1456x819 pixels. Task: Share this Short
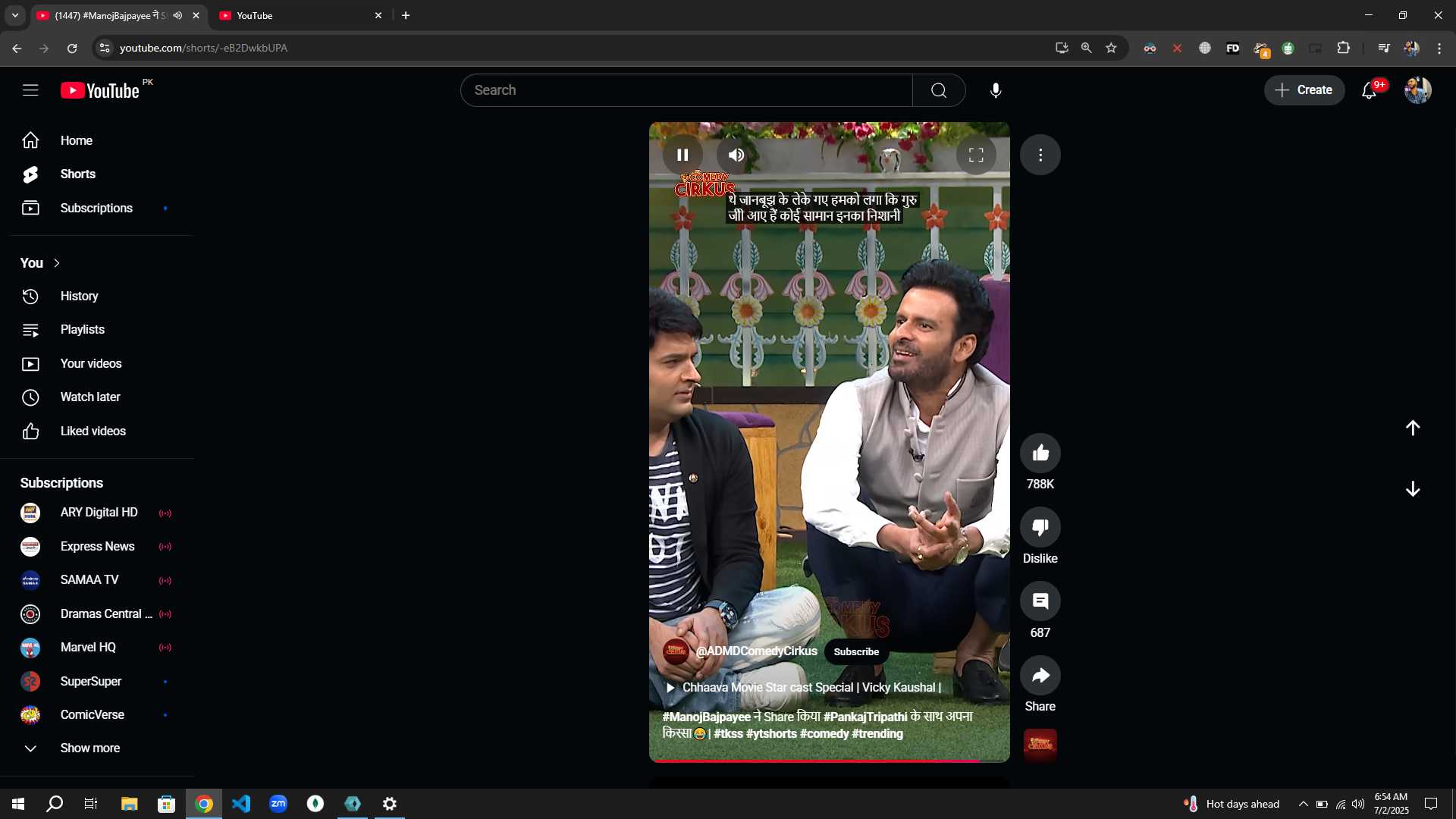coord(1040,675)
